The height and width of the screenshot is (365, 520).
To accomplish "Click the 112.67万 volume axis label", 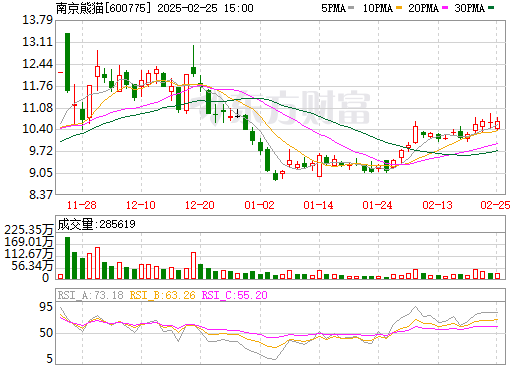I will pyautogui.click(x=29, y=254).
